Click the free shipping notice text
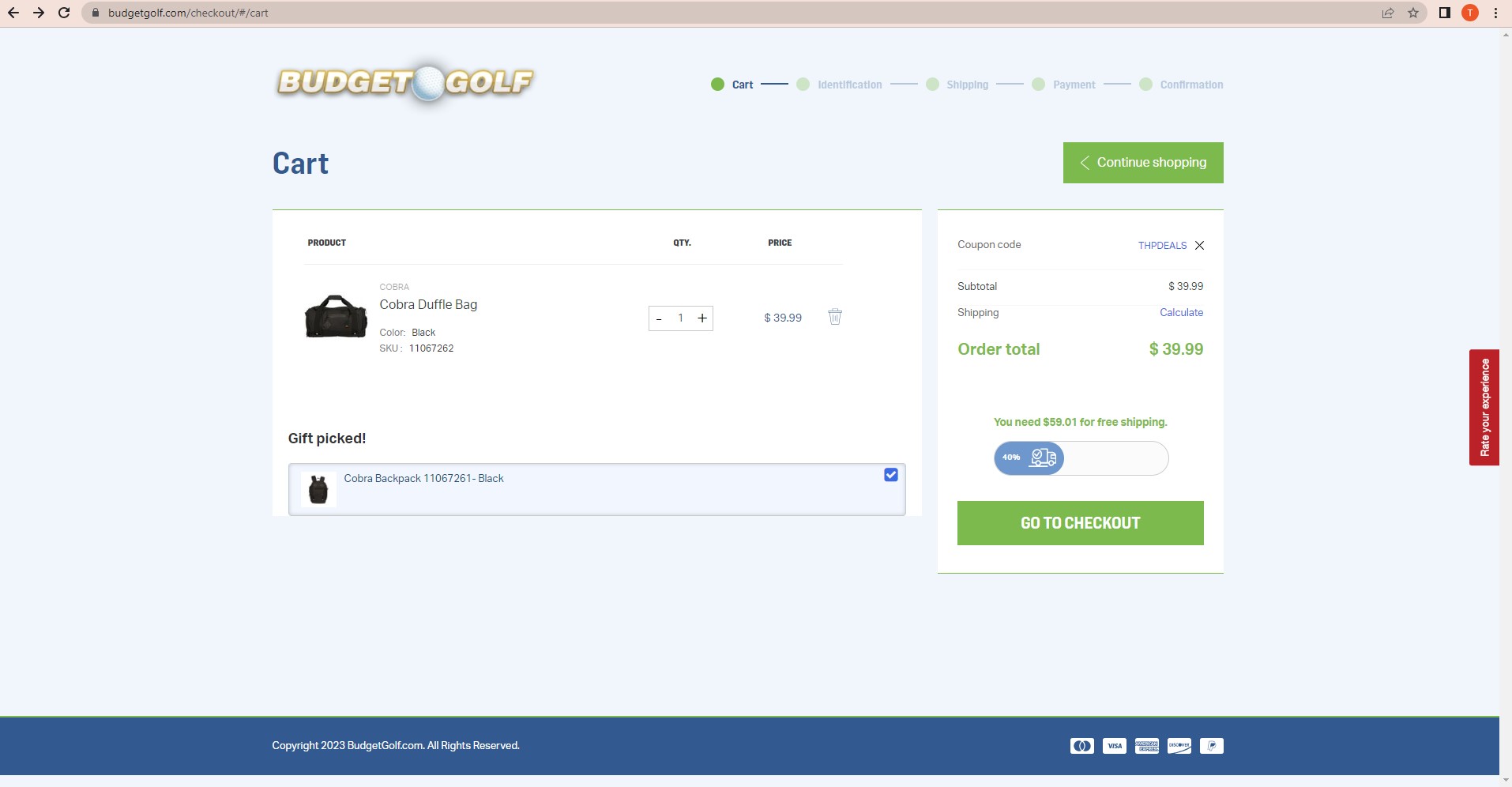 pyautogui.click(x=1081, y=422)
